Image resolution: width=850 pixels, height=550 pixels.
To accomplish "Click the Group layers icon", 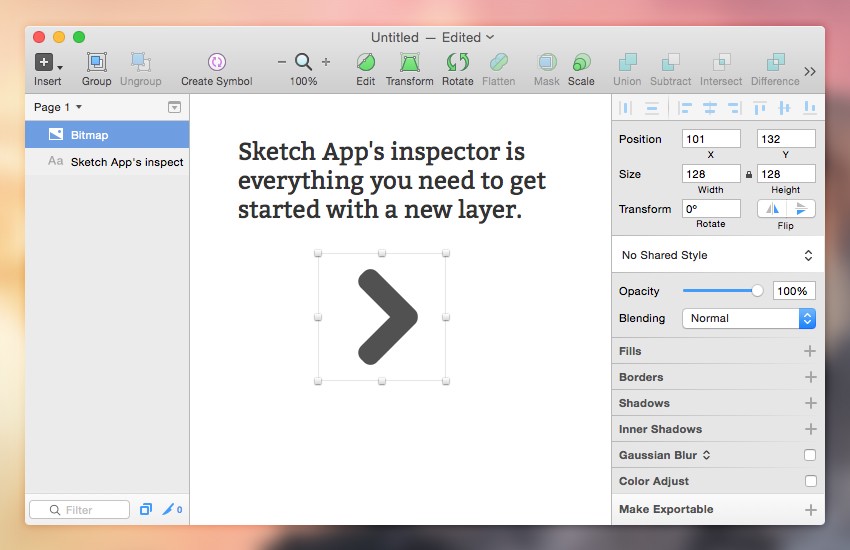I will click(x=97, y=63).
